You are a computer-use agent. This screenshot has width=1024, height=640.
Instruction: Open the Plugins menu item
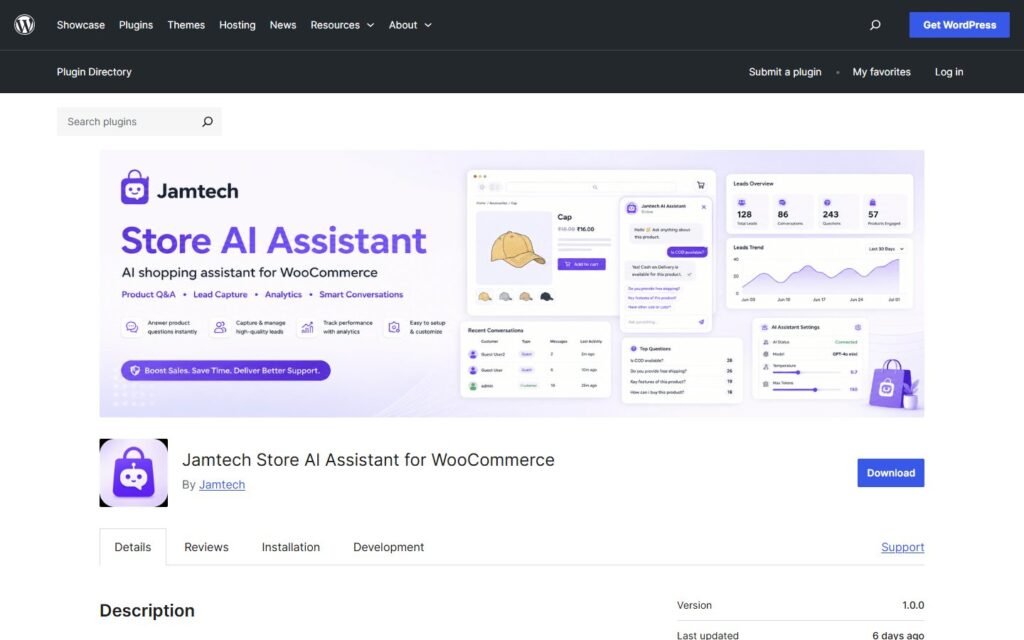[136, 25]
